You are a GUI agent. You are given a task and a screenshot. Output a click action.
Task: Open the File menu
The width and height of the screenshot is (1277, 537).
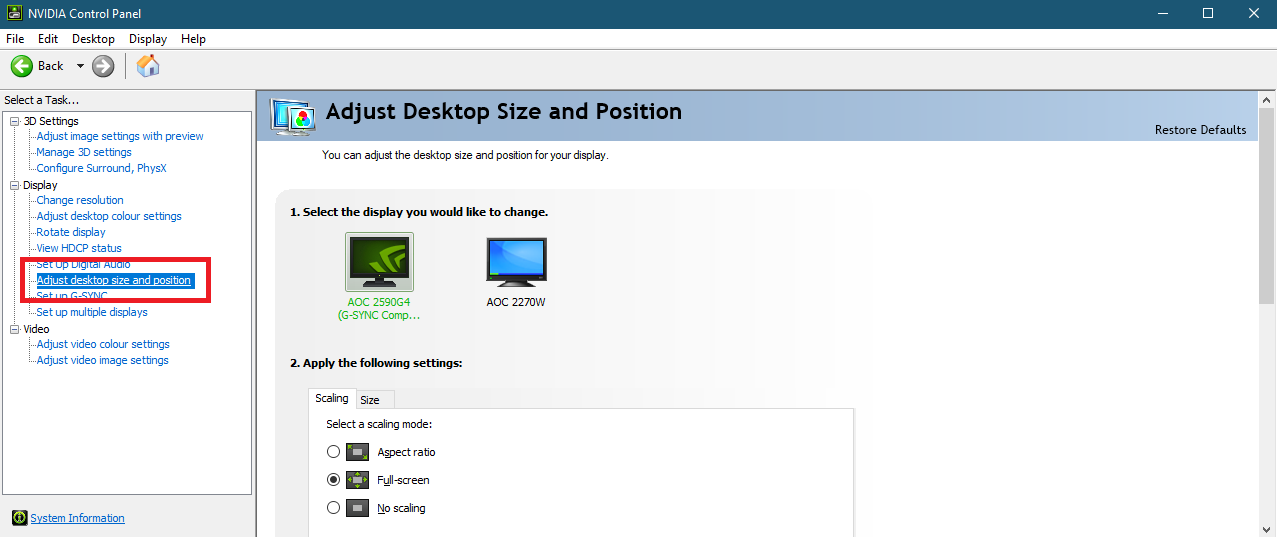15,39
